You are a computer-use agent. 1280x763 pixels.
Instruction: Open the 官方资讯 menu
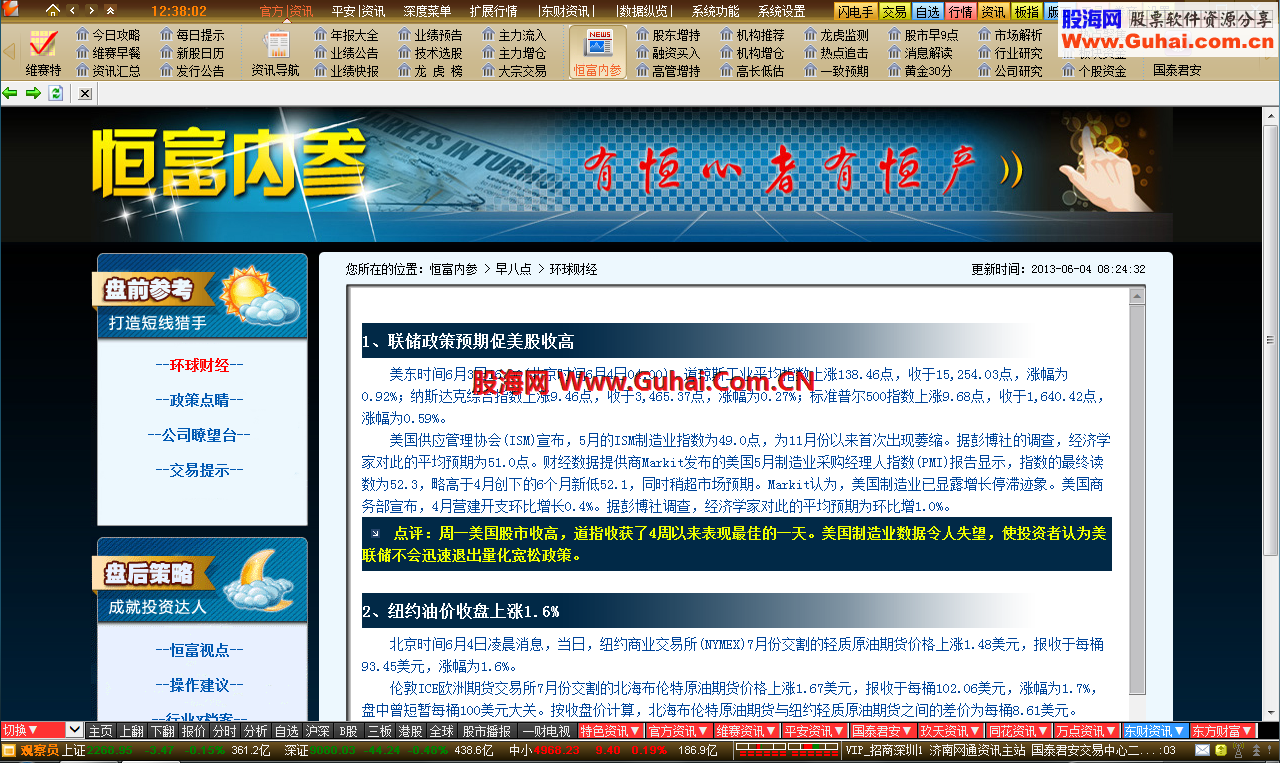point(286,11)
